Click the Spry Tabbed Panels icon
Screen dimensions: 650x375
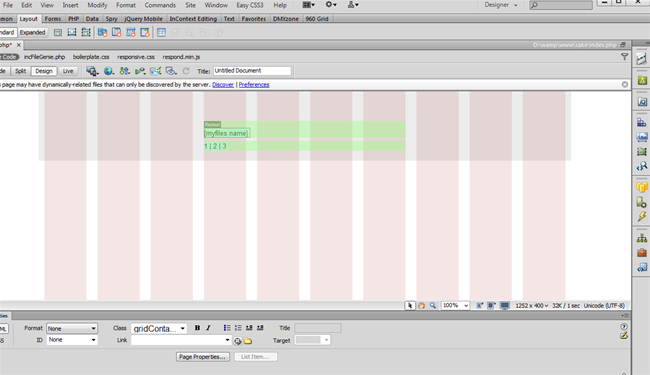116,32
